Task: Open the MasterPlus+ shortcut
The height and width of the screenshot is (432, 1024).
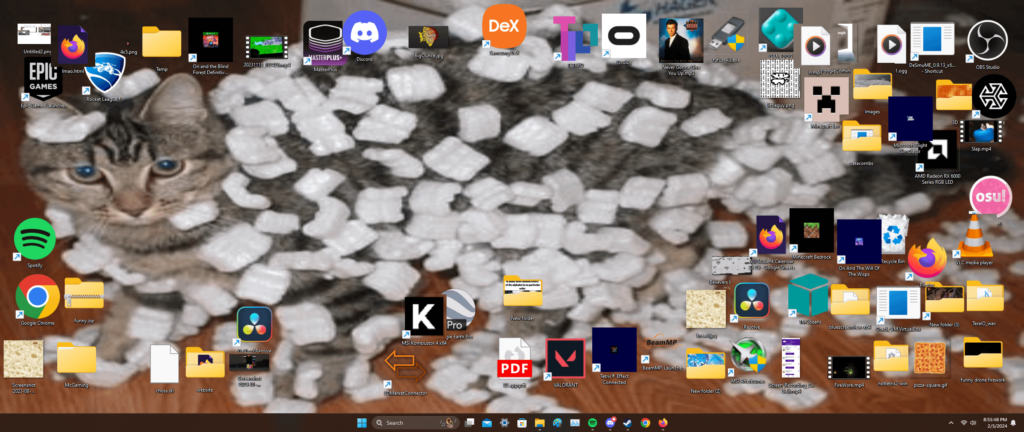Action: point(323,43)
